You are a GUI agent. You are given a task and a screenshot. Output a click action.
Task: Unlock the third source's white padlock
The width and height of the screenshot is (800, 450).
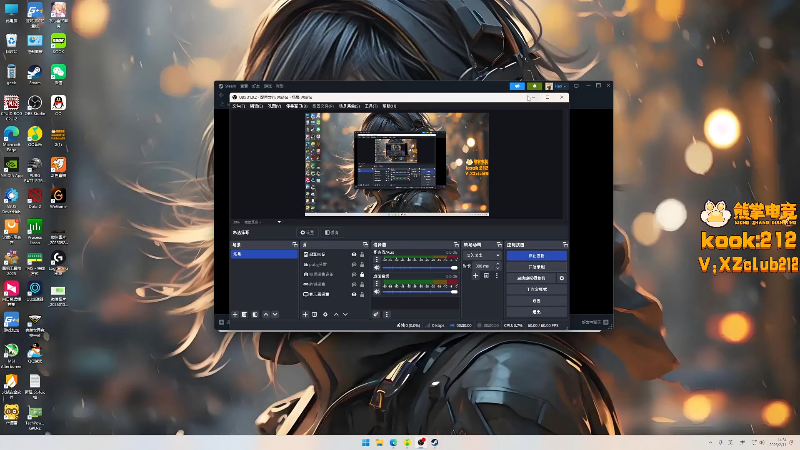pos(362,274)
